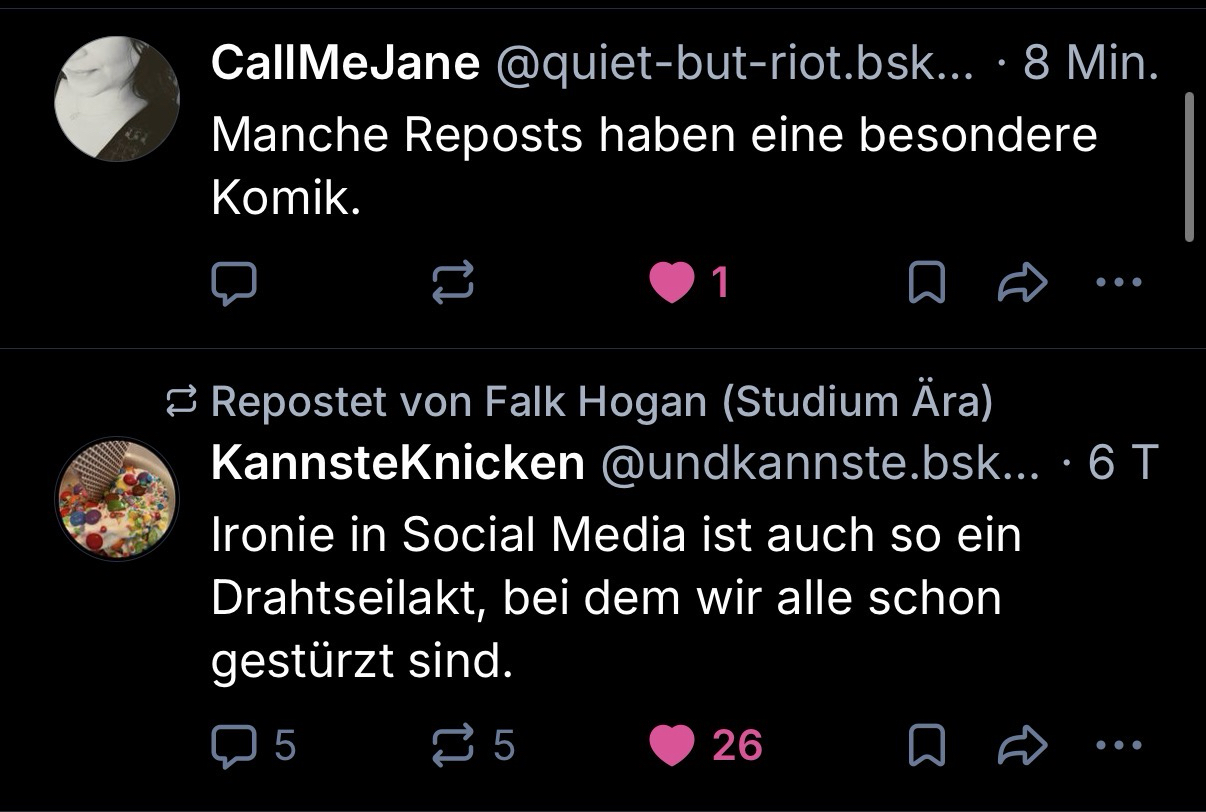This screenshot has width=1206, height=812.
Task: Open KannsteKnicken display name link
Action: tap(397, 463)
